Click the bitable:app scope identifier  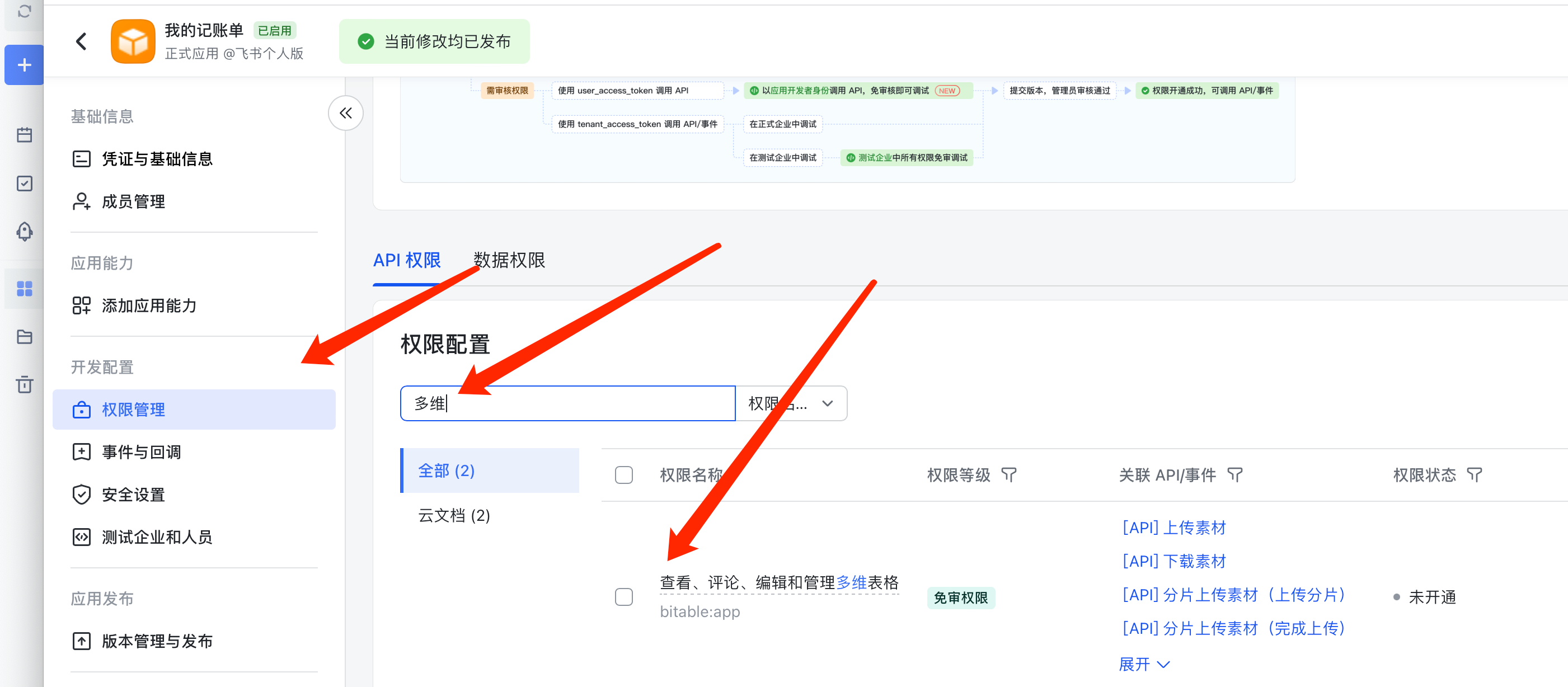click(700, 611)
